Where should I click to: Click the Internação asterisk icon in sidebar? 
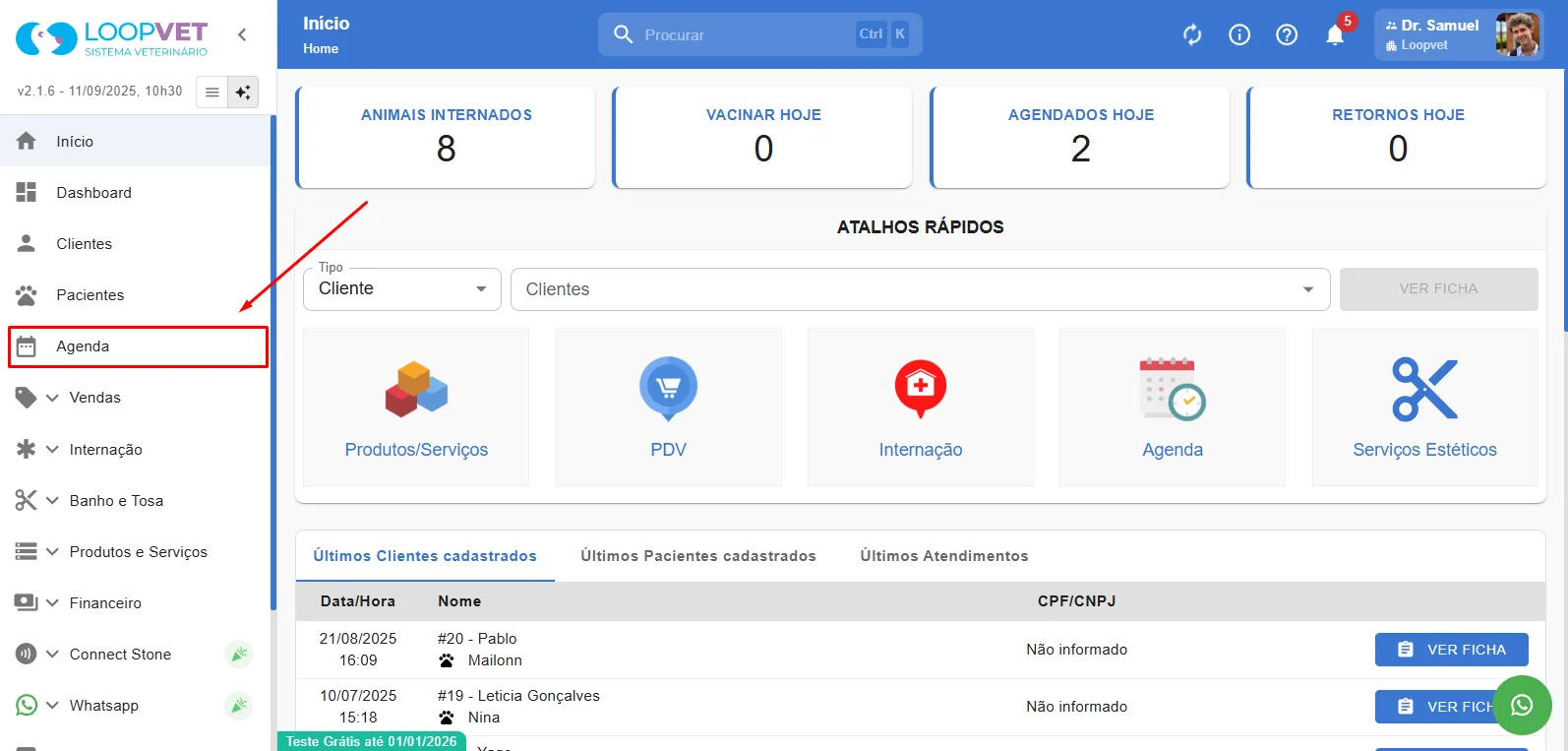pyautogui.click(x=27, y=449)
